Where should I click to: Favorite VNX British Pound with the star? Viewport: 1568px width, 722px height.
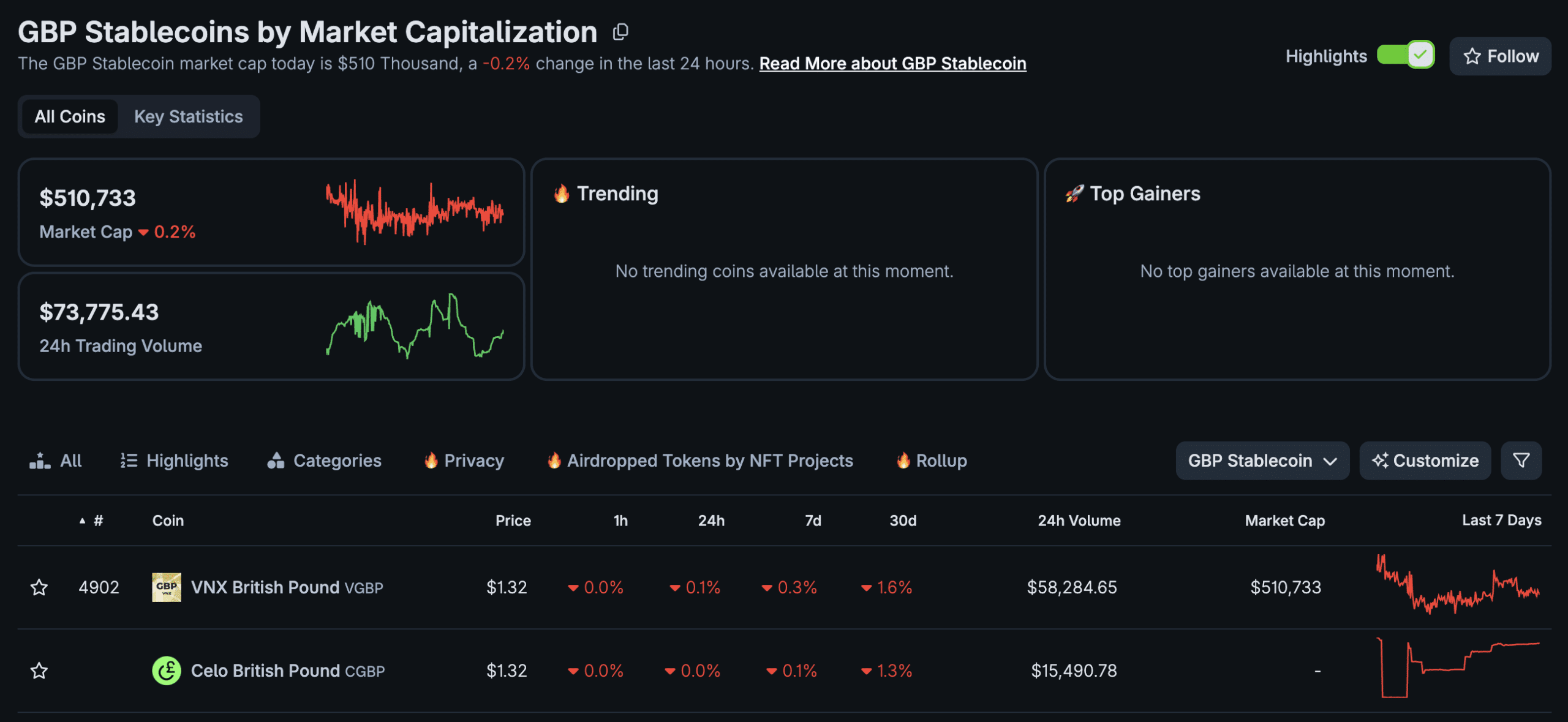pyautogui.click(x=39, y=587)
